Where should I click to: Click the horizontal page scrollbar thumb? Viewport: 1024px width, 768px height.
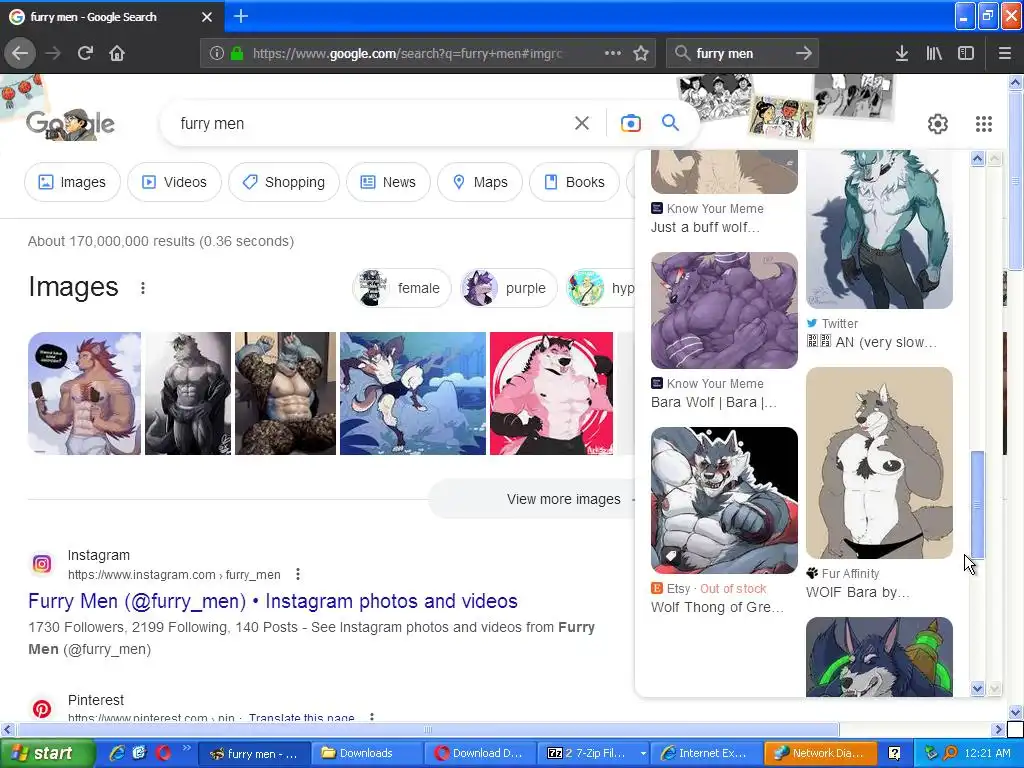pos(428,729)
